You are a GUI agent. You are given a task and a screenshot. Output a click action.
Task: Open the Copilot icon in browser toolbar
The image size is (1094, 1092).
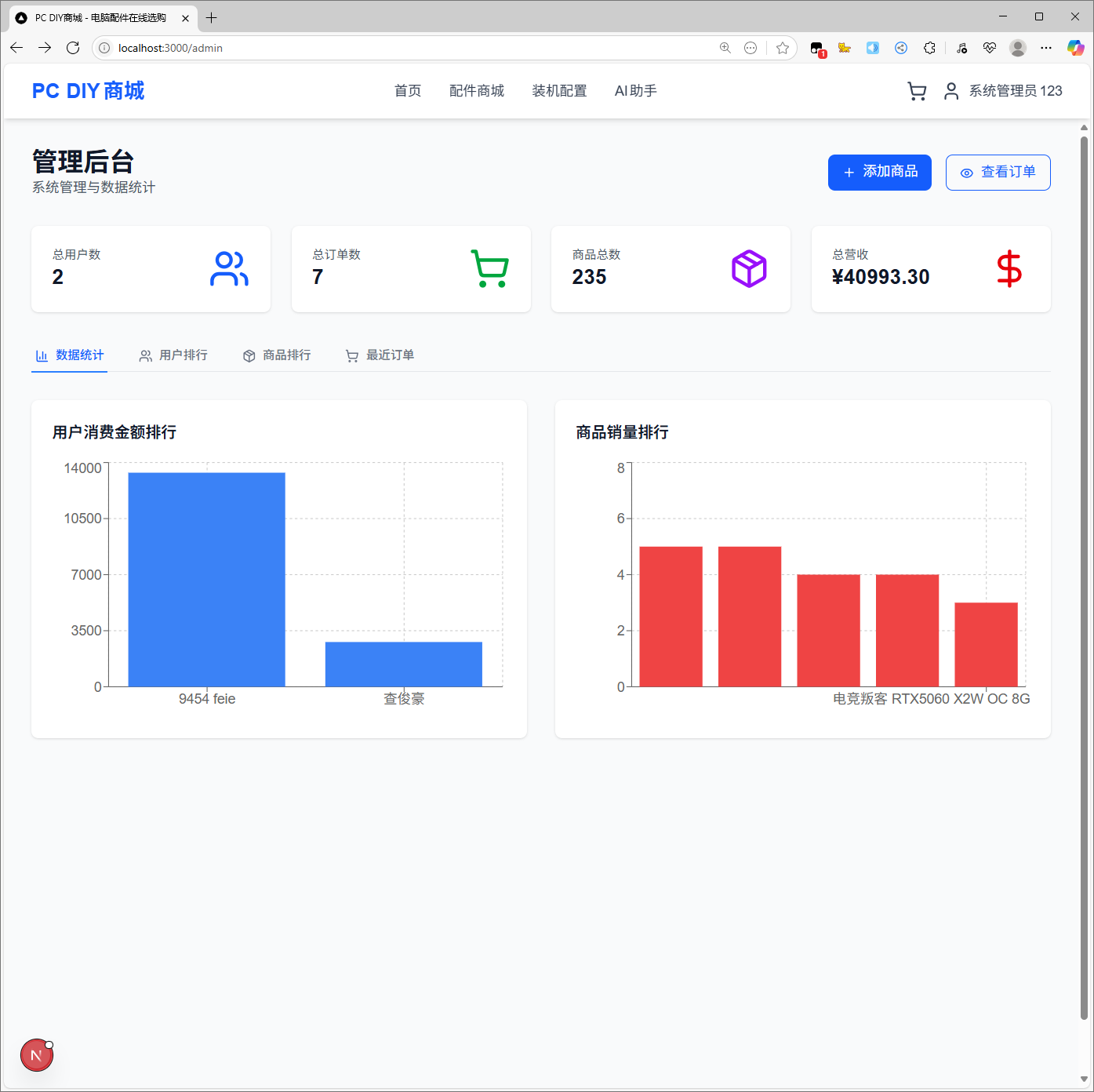(x=1075, y=48)
